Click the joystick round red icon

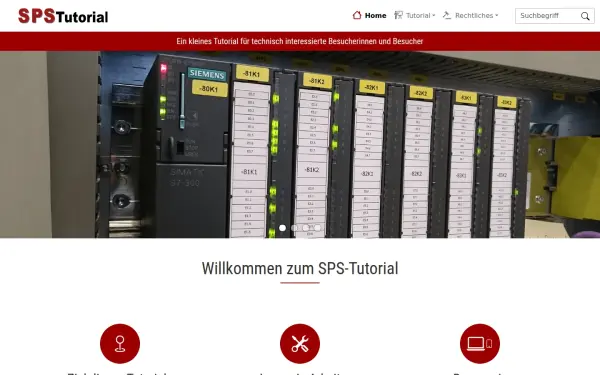point(120,344)
